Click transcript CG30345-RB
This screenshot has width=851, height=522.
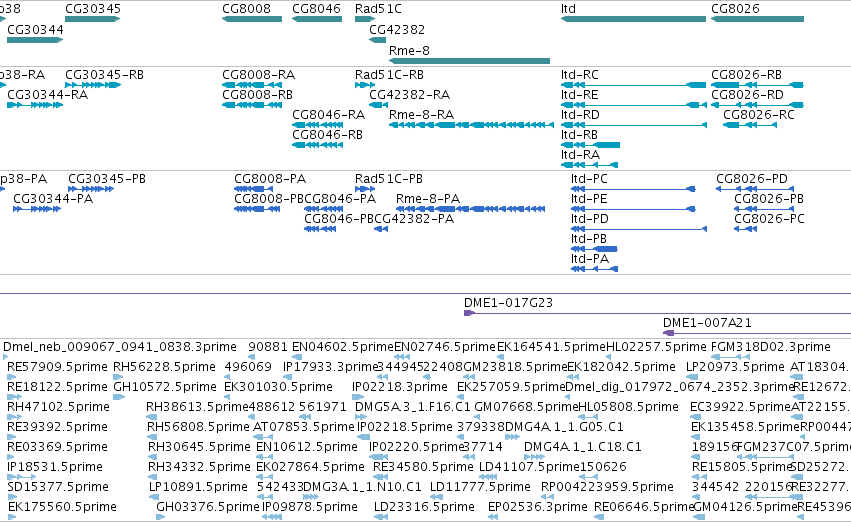[x=93, y=85]
